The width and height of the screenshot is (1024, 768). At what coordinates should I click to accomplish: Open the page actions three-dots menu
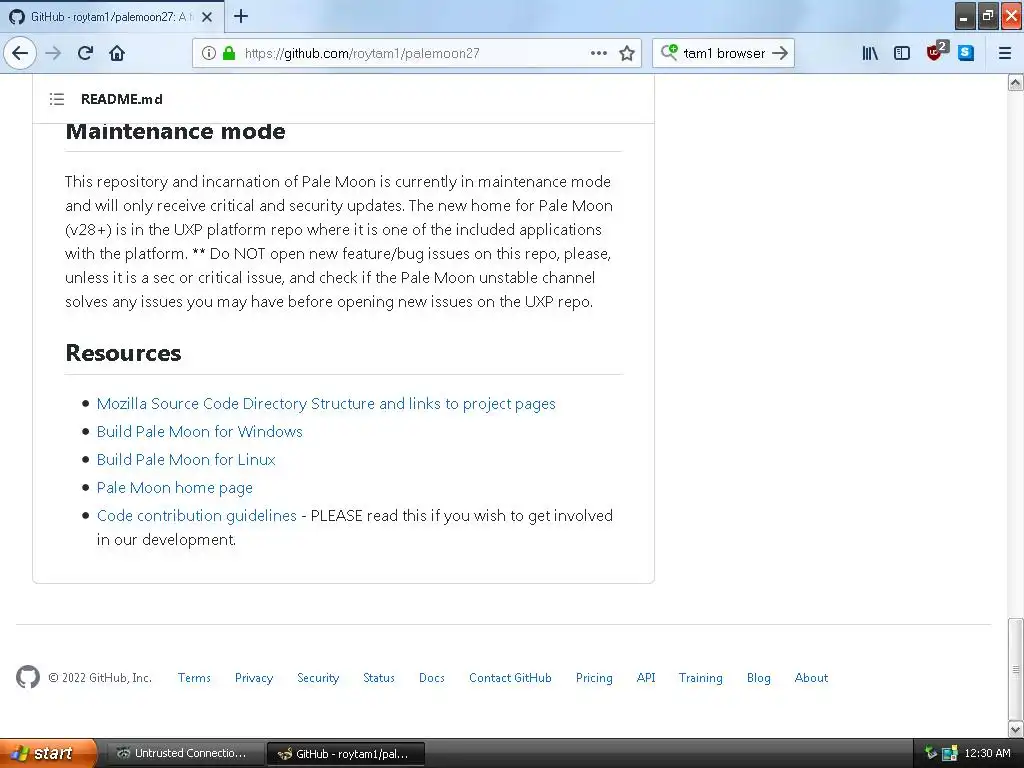point(598,53)
